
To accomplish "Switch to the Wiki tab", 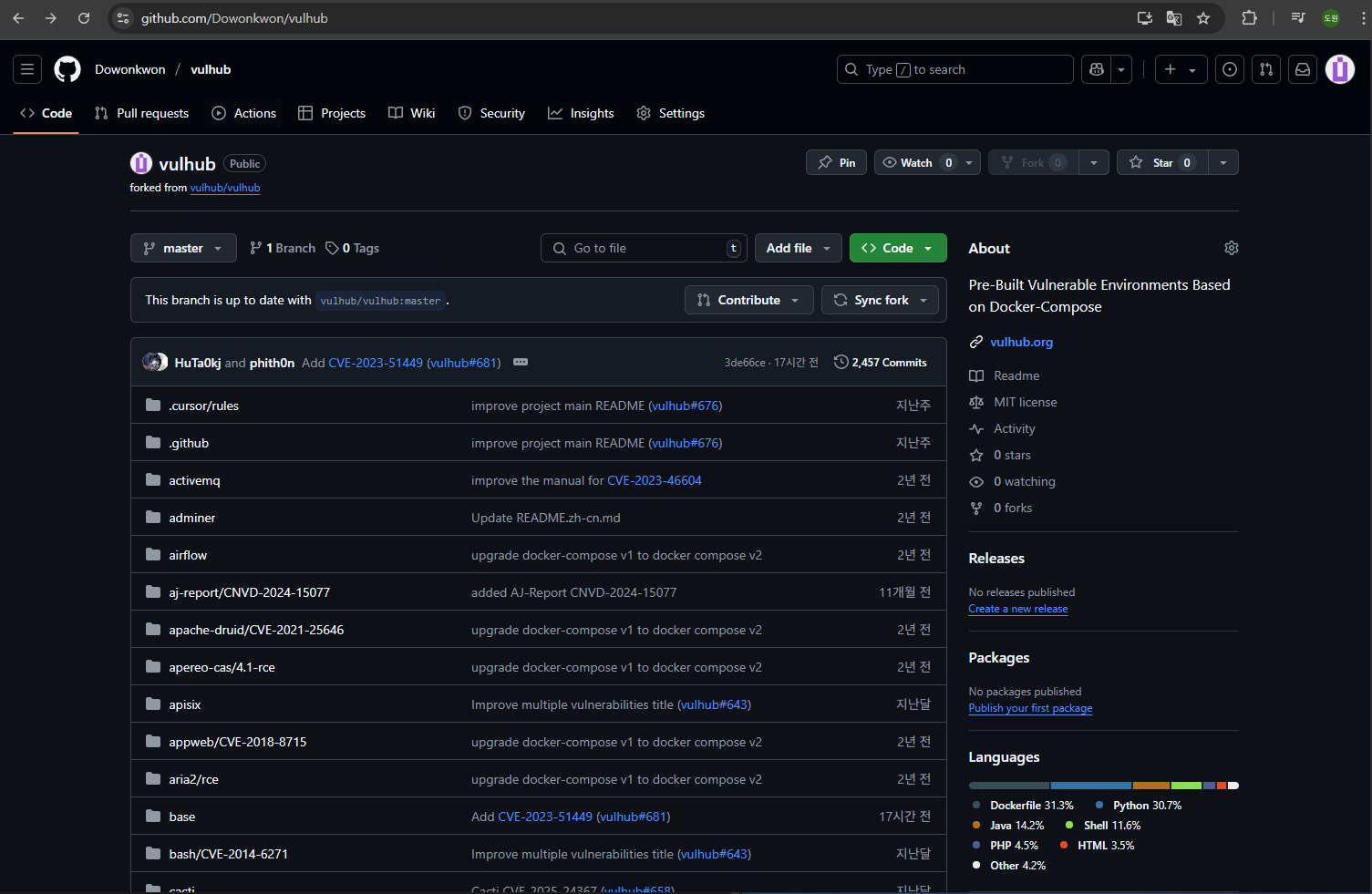I will coord(412,113).
